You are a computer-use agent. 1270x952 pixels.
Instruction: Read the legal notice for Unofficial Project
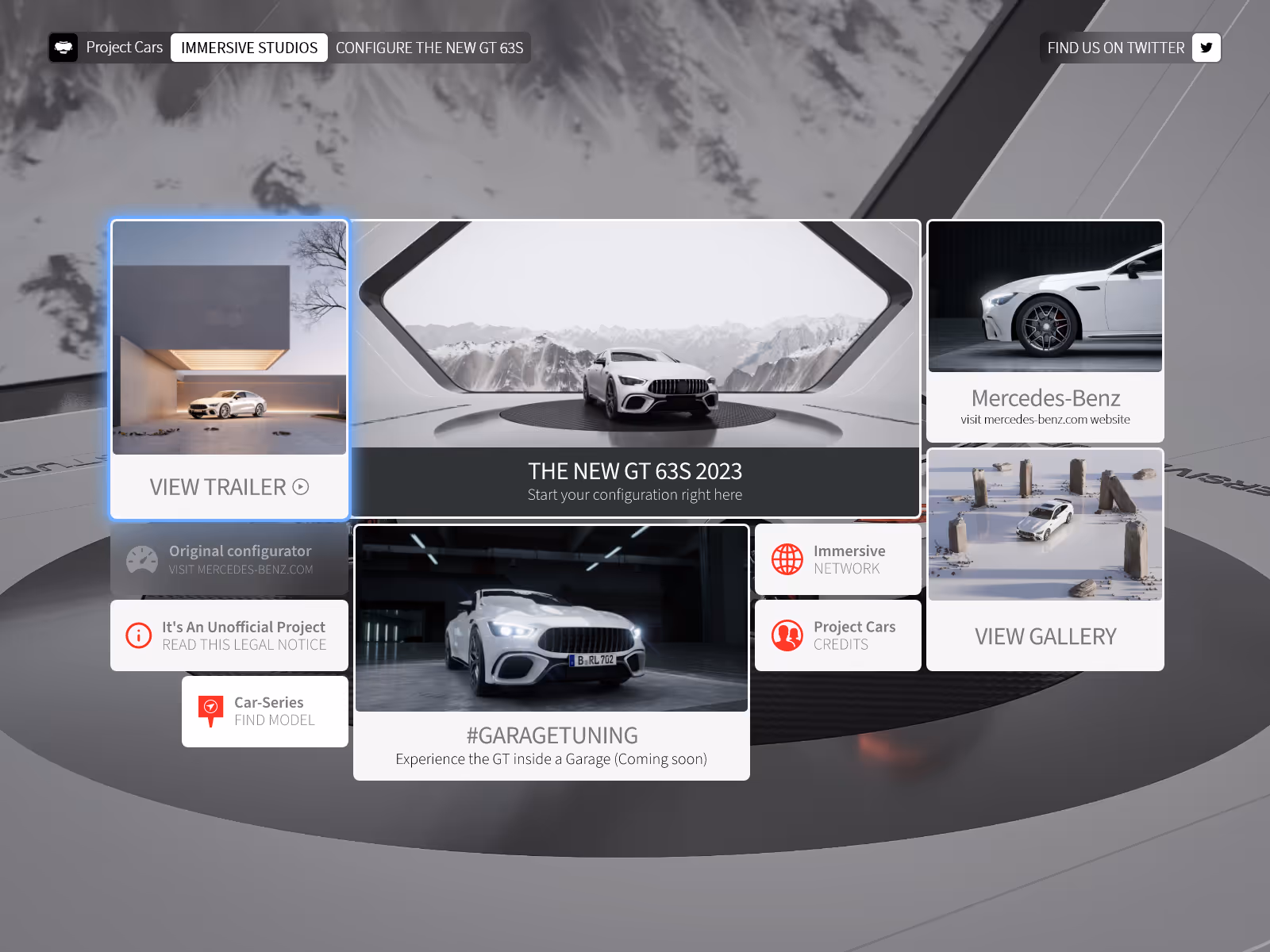pyautogui.click(x=244, y=635)
